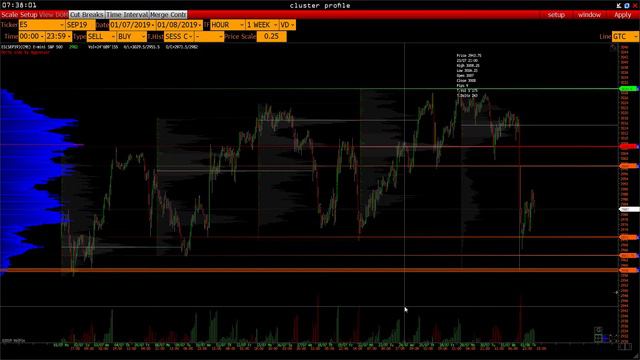Expand the SESS C histogram dropdown
This screenshot has width=640, height=360.
click(x=179, y=37)
